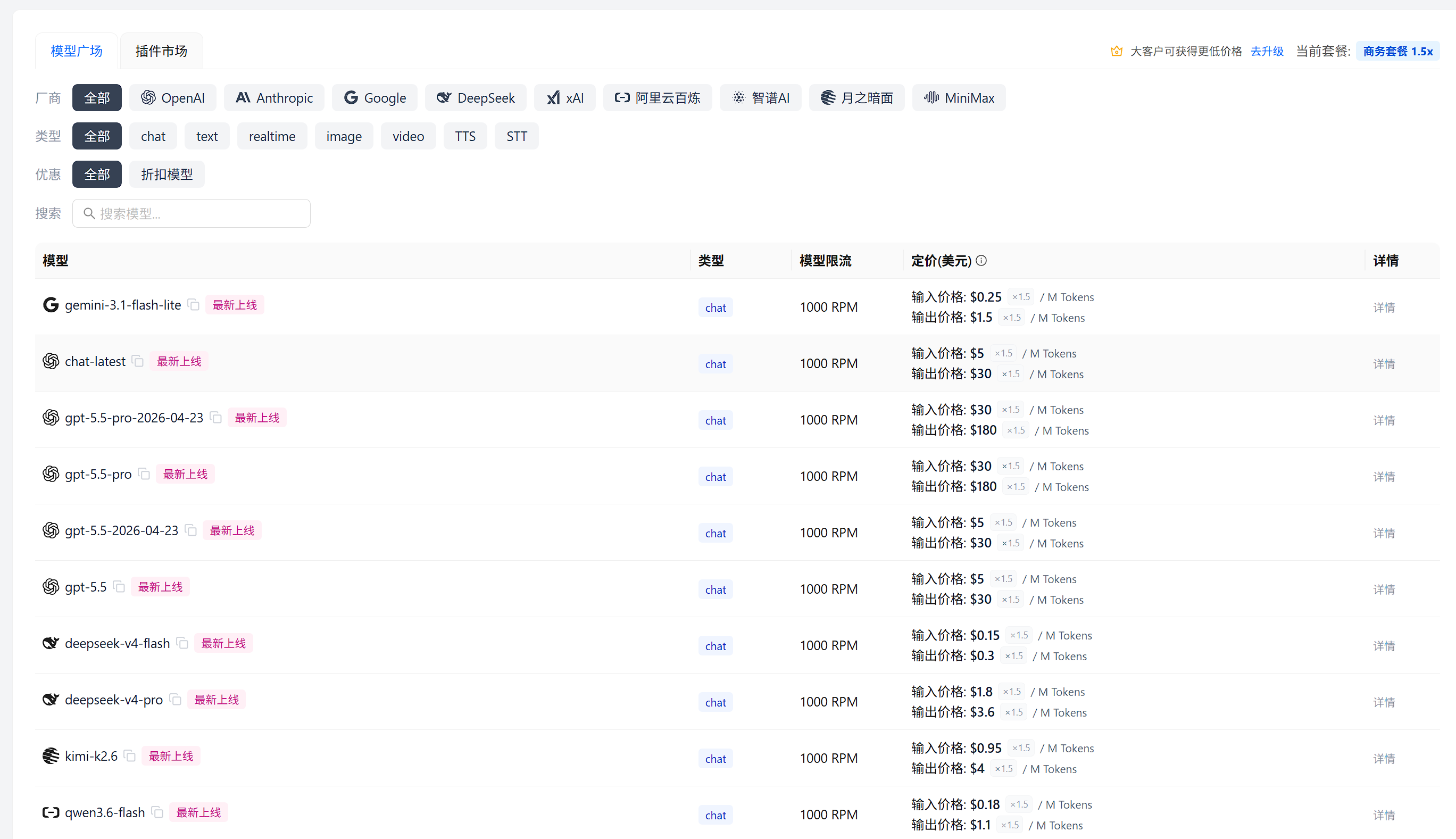
Task: Switch to the 模型广场 tab
Action: click(x=77, y=51)
